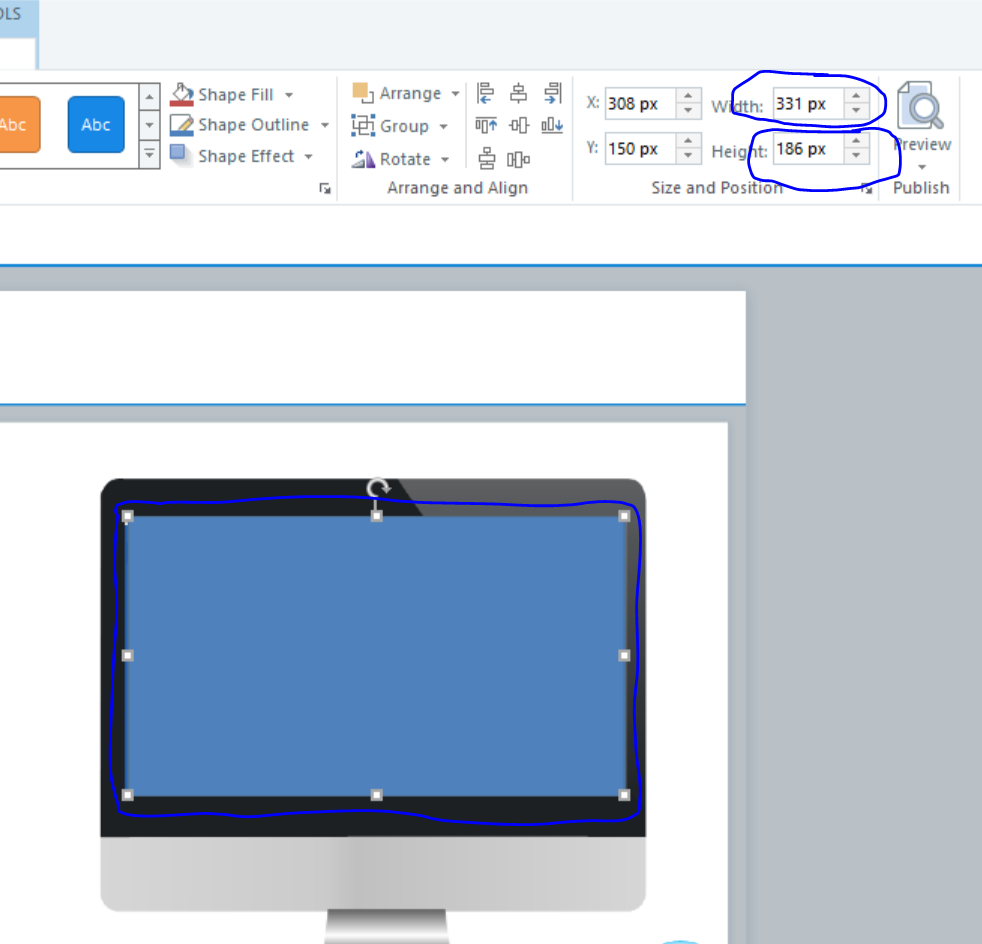Click the Align Right icon
The width and height of the screenshot is (982, 944).
[552, 93]
